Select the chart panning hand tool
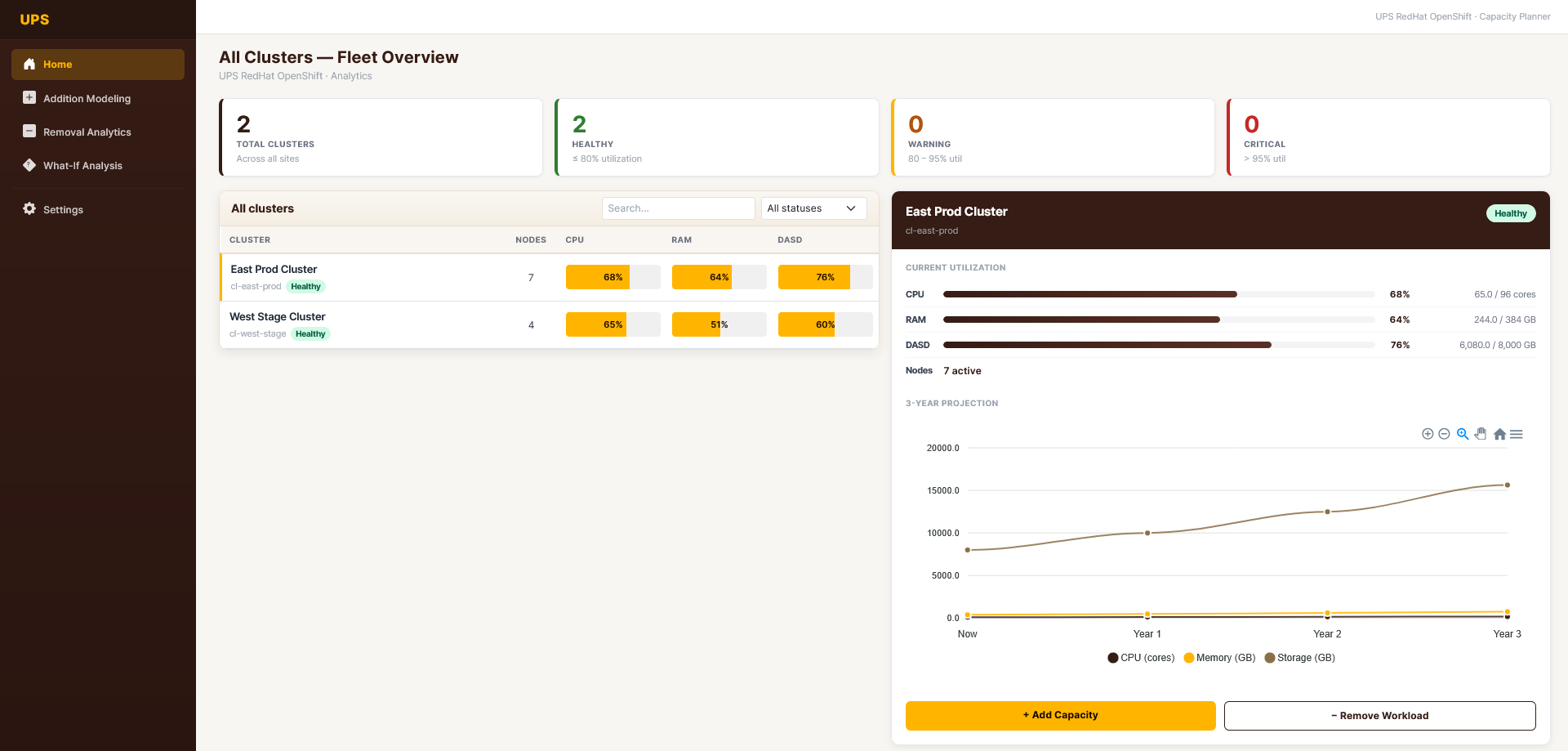 click(x=1480, y=434)
